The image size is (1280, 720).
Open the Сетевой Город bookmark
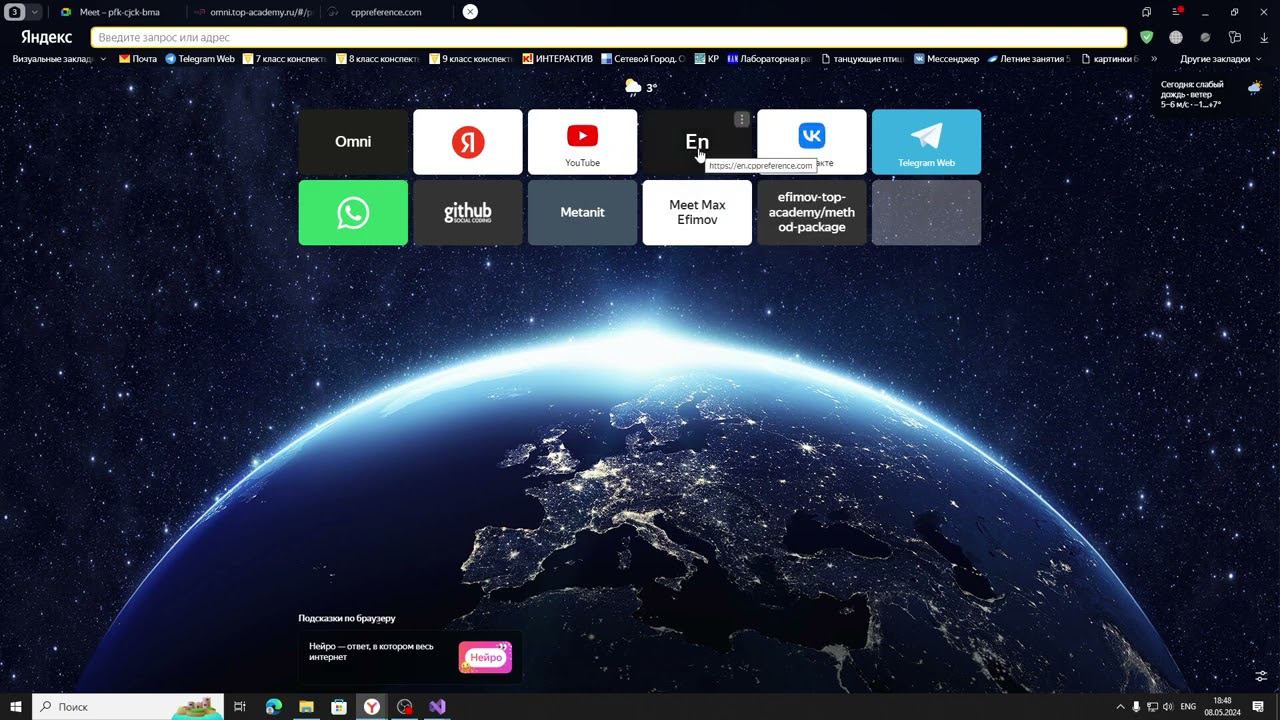643,59
